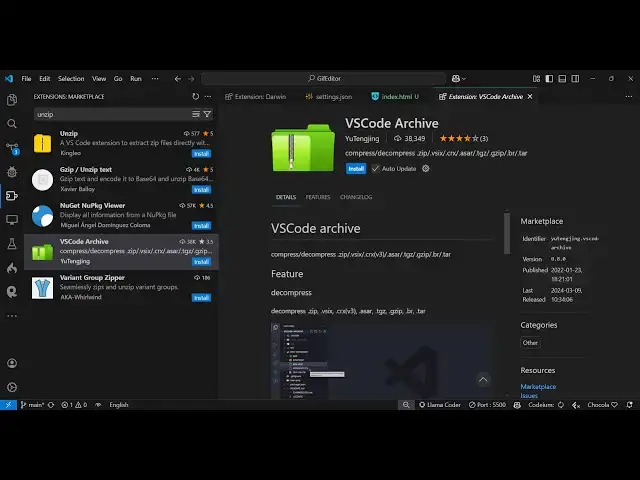This screenshot has width=640, height=480.
Task: Click the command center GifEditor search box
Action: tap(324, 79)
